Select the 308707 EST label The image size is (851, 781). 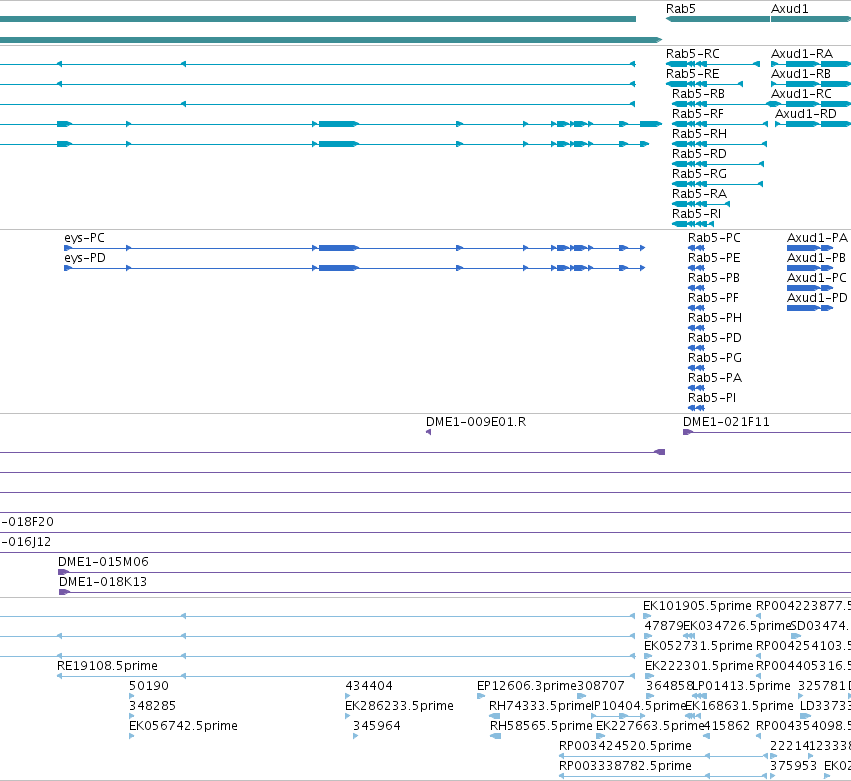(600, 687)
